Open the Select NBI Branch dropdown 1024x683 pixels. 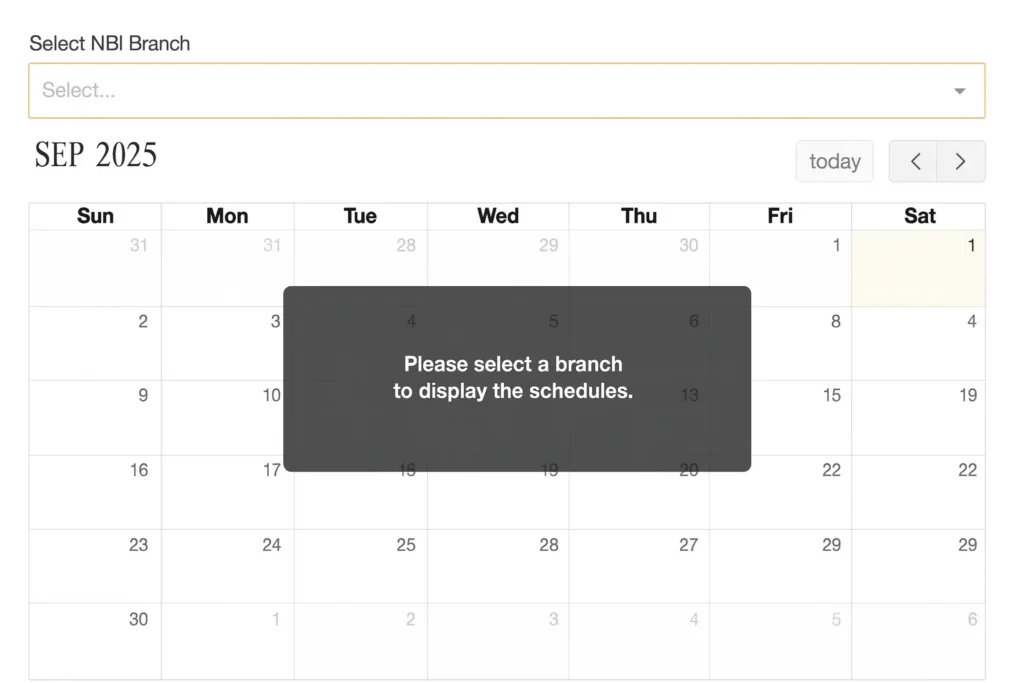point(490,91)
